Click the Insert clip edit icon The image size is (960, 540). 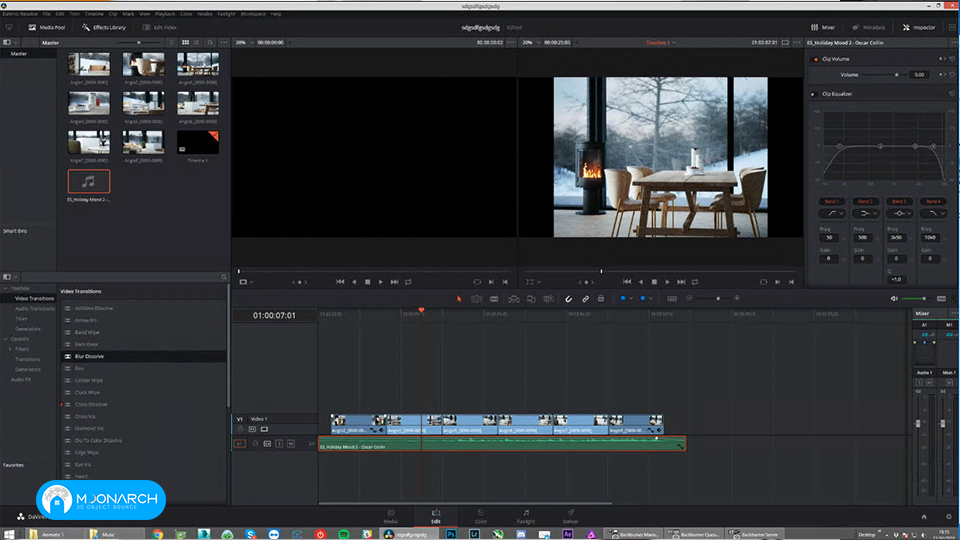pyautogui.click(x=514, y=299)
